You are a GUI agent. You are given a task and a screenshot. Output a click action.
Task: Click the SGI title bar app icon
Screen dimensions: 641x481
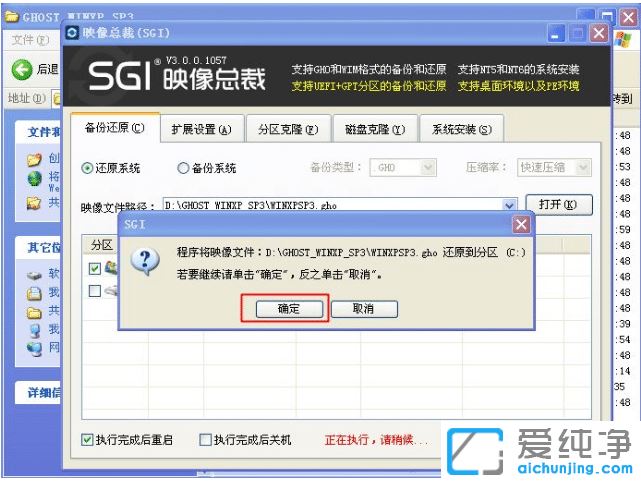click(x=72, y=33)
